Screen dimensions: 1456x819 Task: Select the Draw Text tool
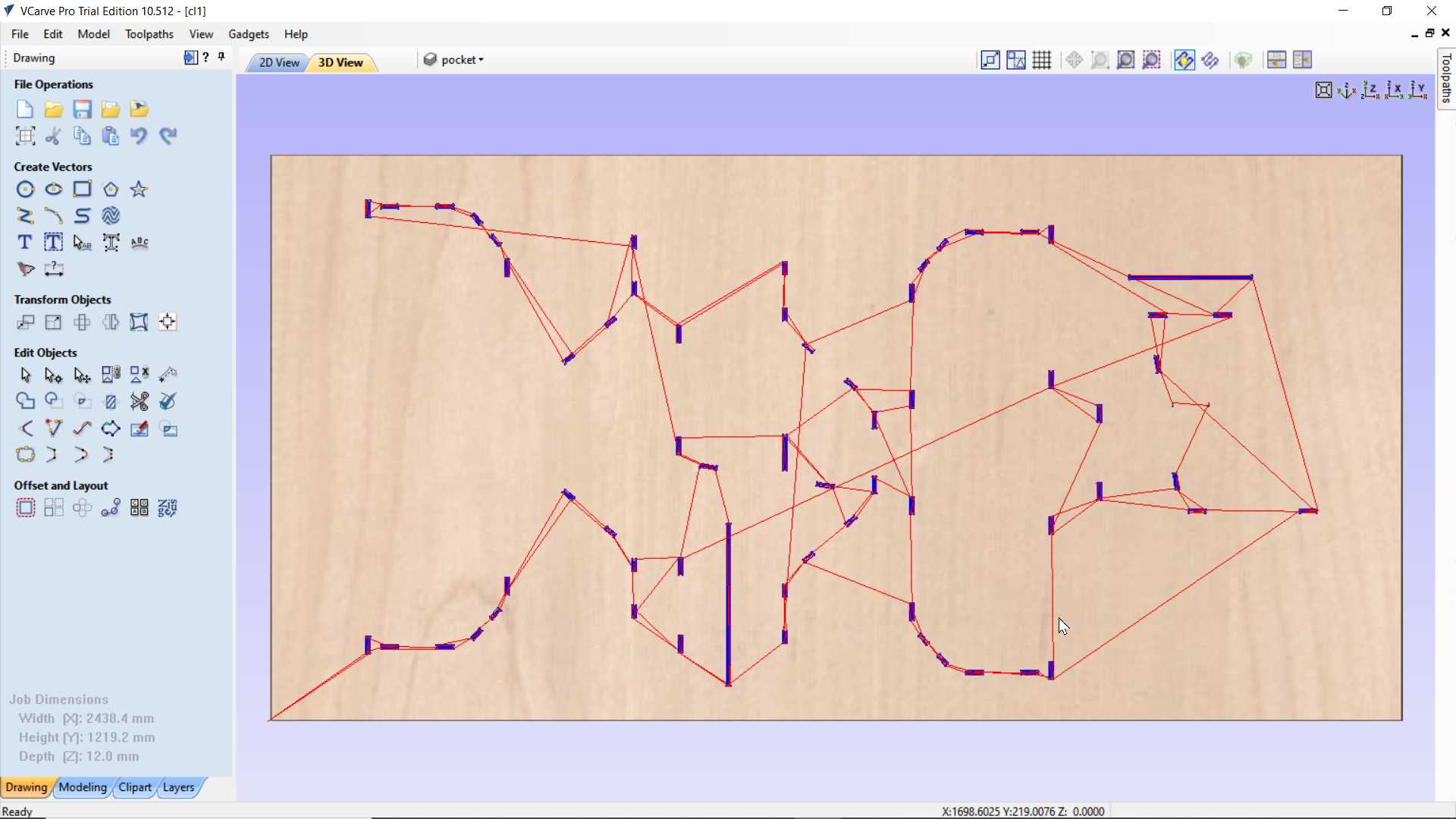[x=25, y=243]
